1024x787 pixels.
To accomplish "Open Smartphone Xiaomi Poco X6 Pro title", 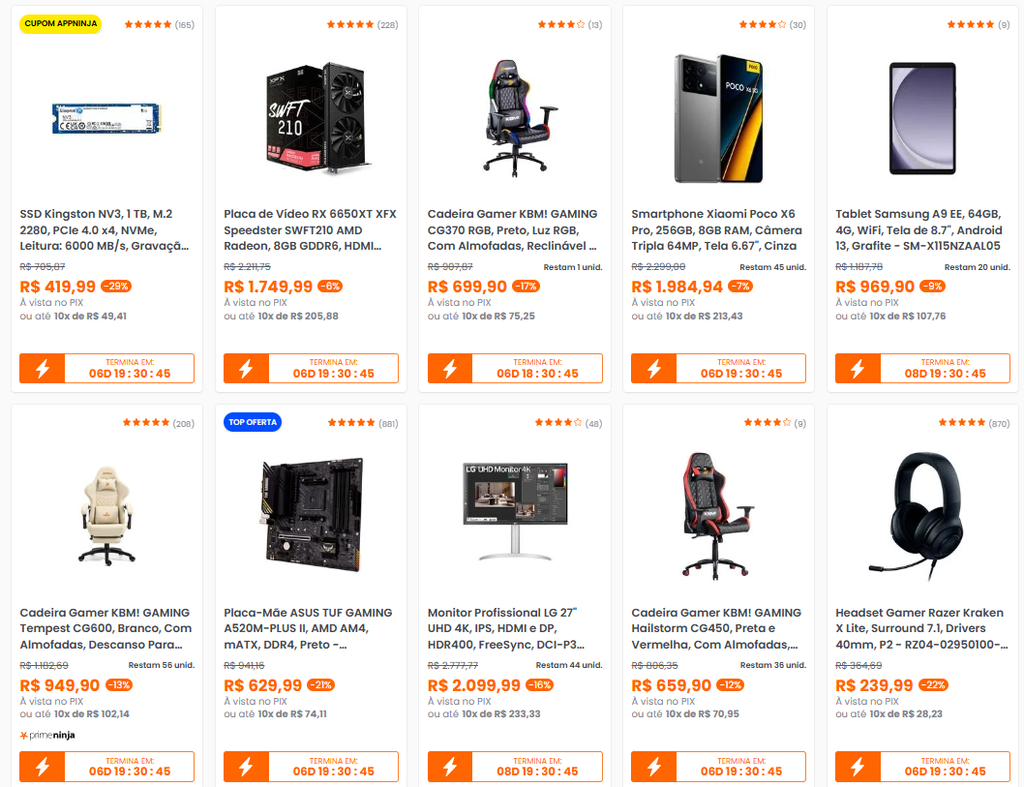I will 716,230.
